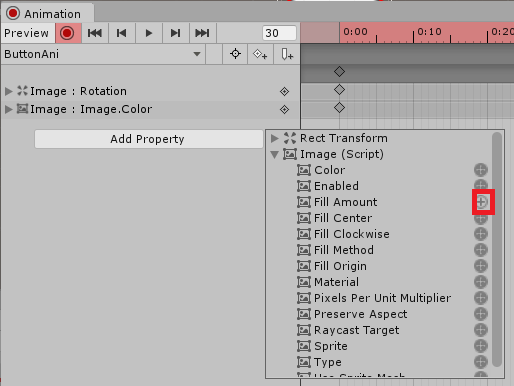Click keyframe diamond button for Image.Color row
Viewport: 514px width, 386px height.
click(284, 109)
